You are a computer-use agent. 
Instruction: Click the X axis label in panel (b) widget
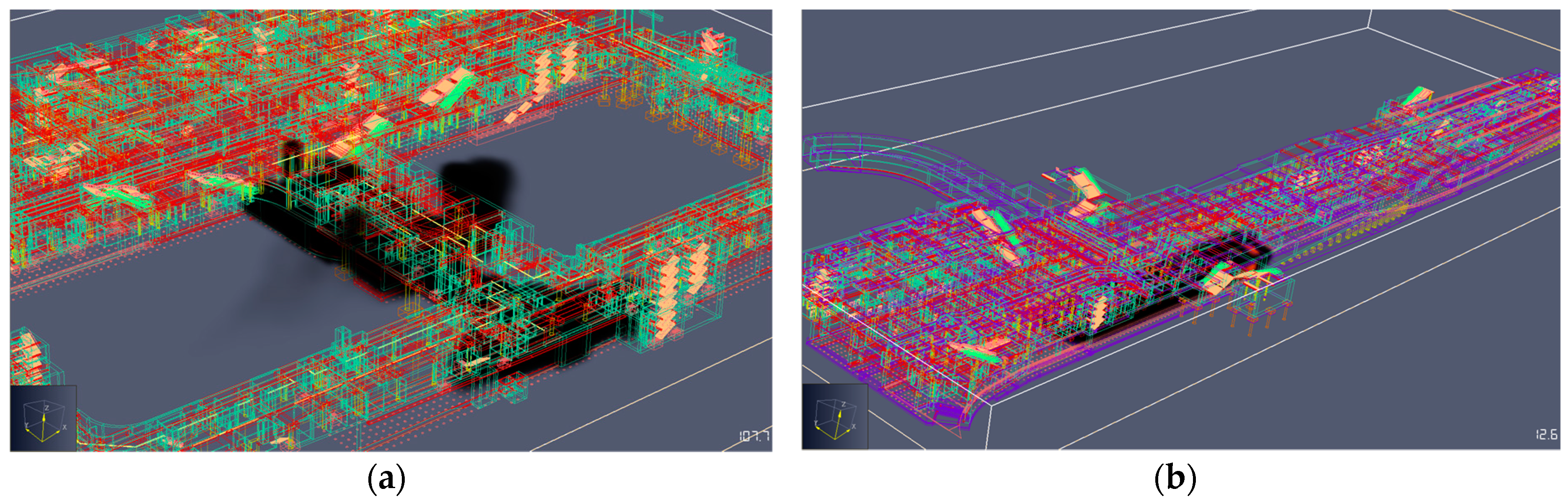point(853,426)
